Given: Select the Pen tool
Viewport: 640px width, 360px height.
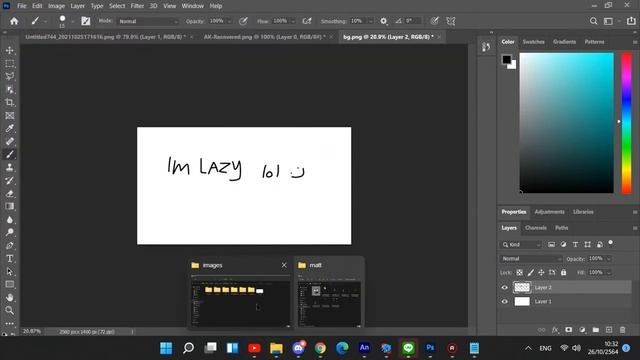Looking at the screenshot, I should 10,246.
